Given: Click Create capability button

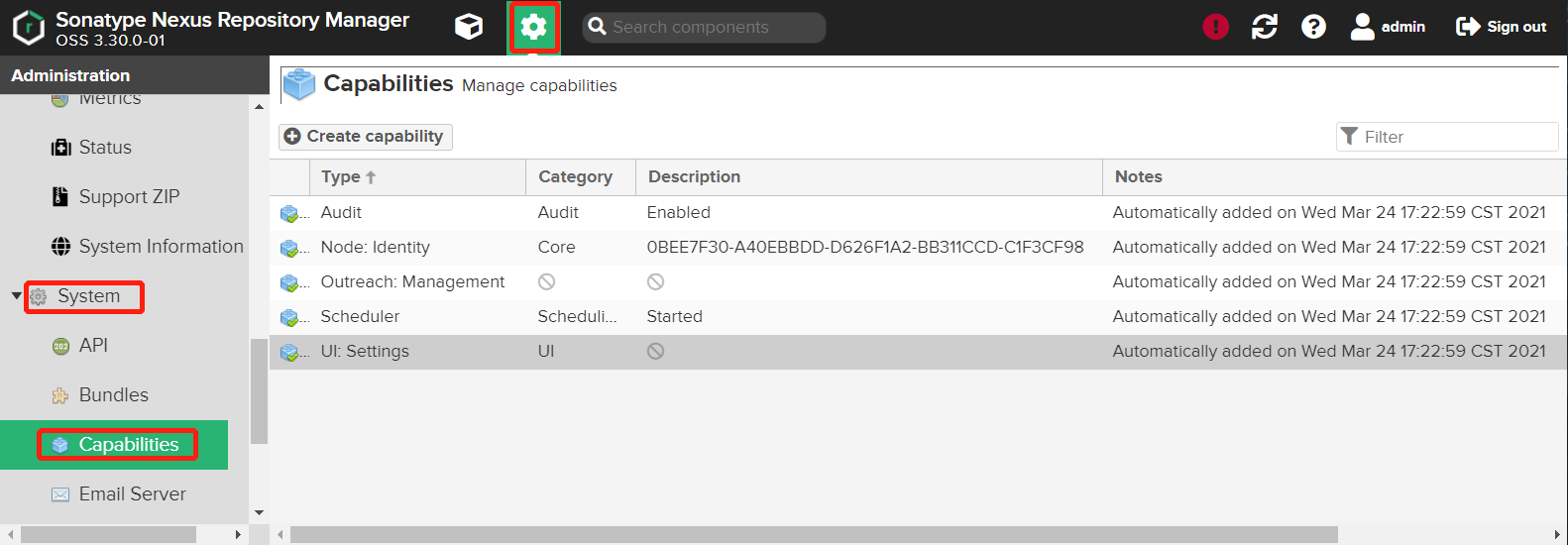Looking at the screenshot, I should coord(365,137).
